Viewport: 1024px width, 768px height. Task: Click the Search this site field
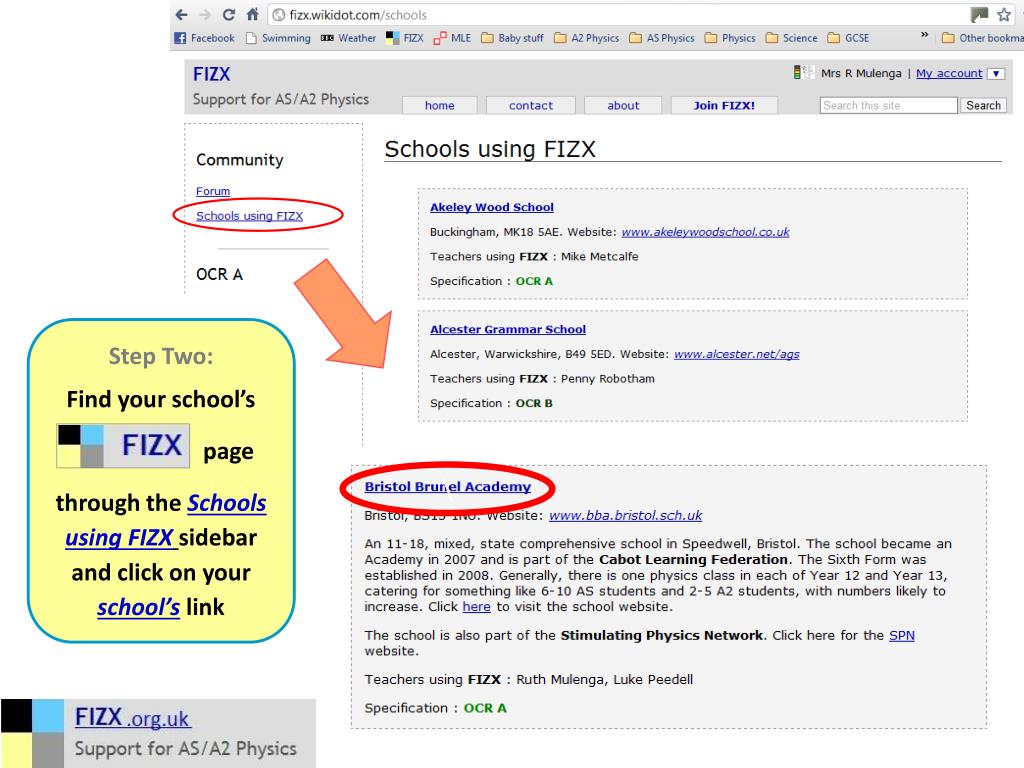coord(888,105)
